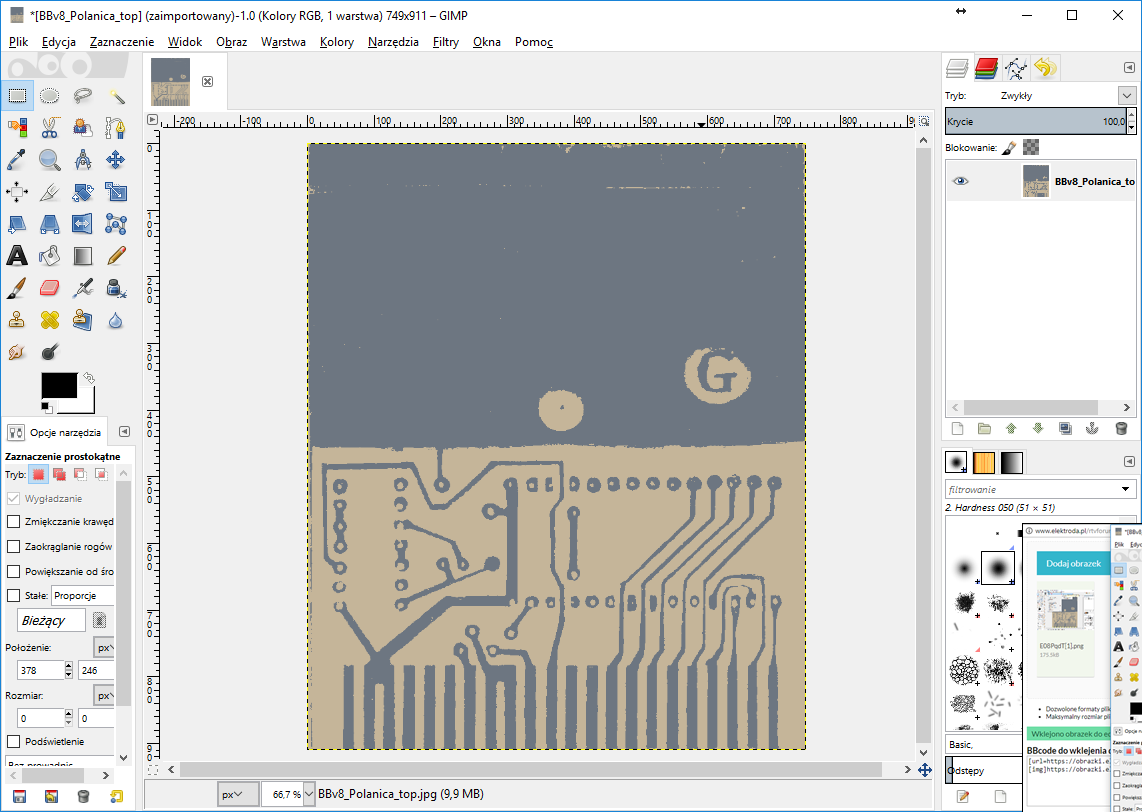Select the Color Picker eyedropper tool
Image resolution: width=1142 pixels, height=812 pixels.
coord(17,159)
